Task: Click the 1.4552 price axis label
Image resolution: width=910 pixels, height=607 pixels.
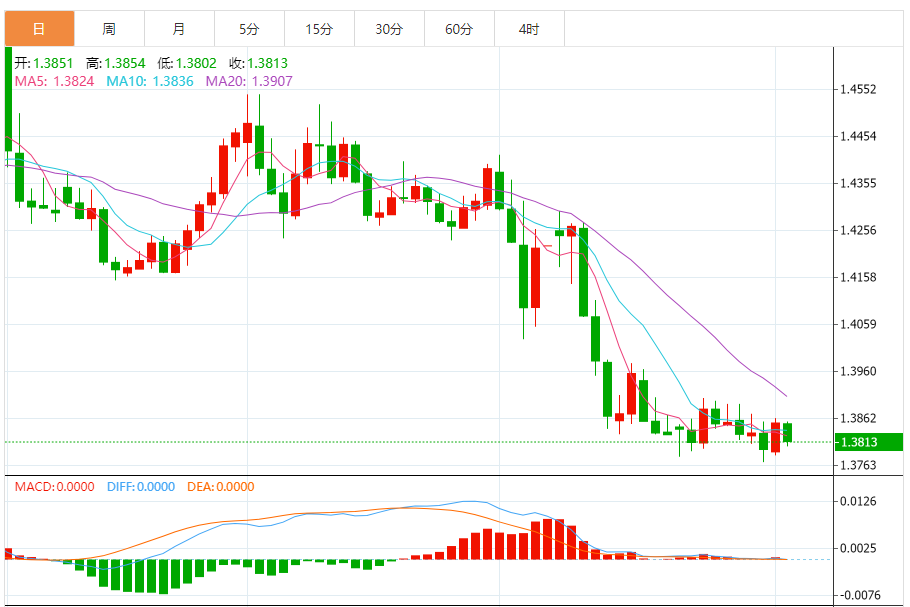Action: click(x=858, y=89)
